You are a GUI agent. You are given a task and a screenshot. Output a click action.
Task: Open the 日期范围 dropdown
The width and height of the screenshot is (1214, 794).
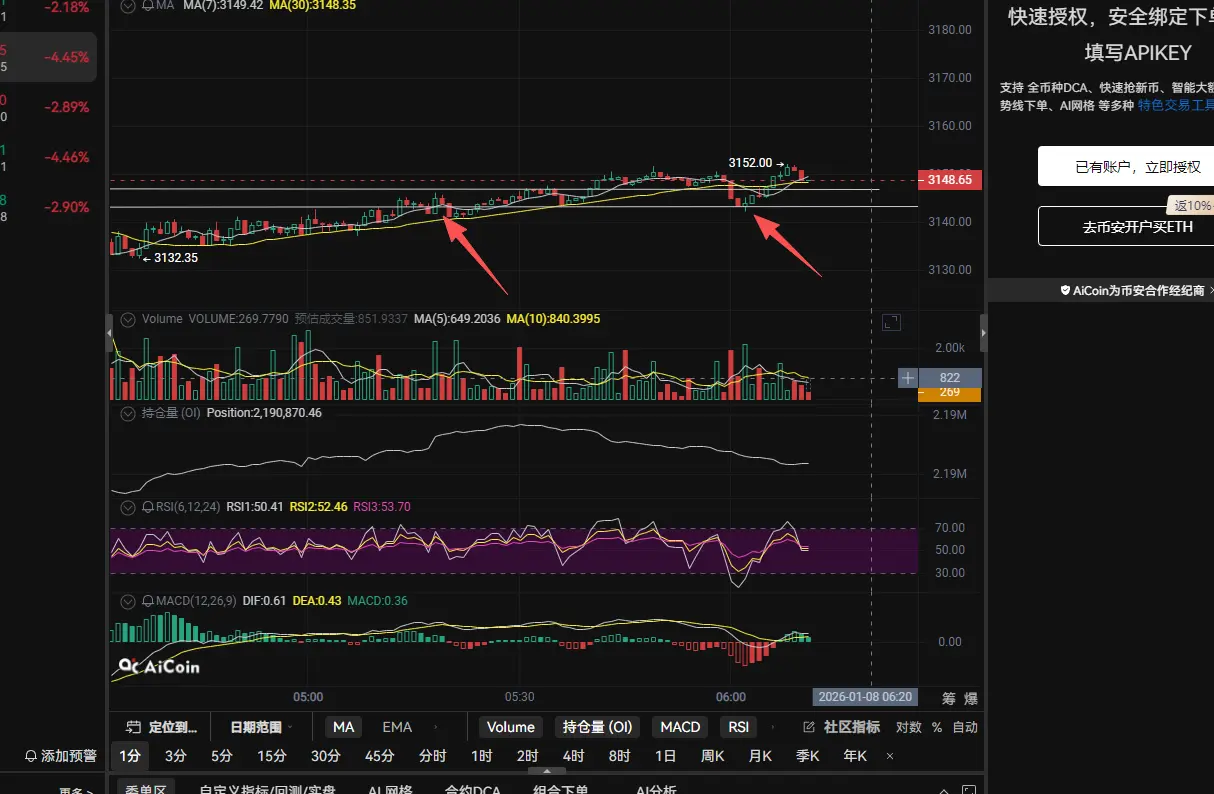pyautogui.click(x=262, y=727)
